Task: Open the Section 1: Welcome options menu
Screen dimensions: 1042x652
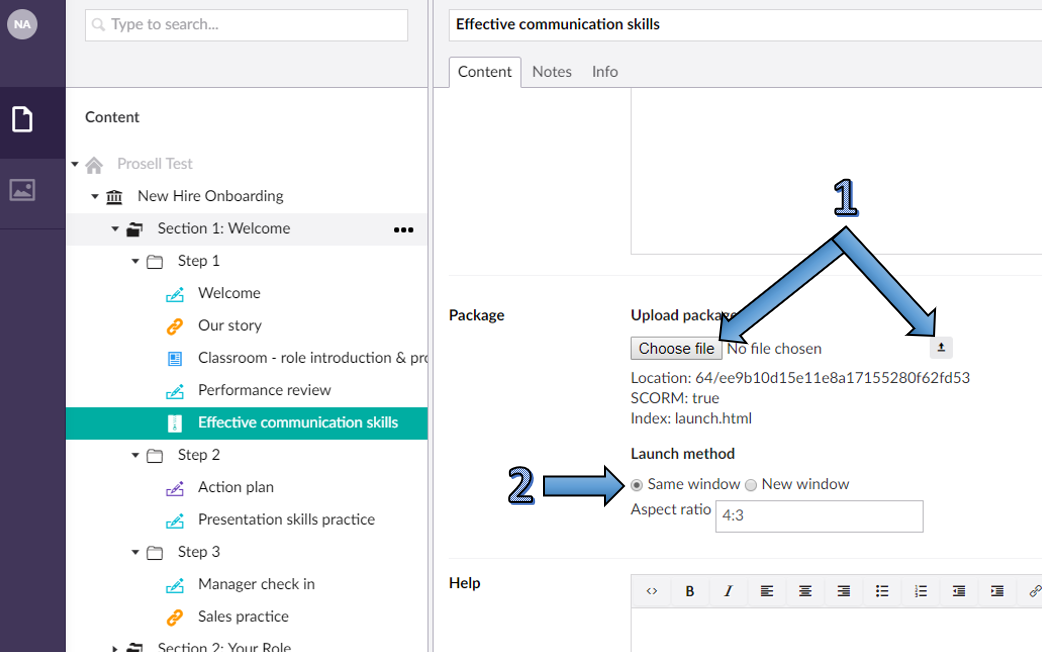Action: (403, 228)
